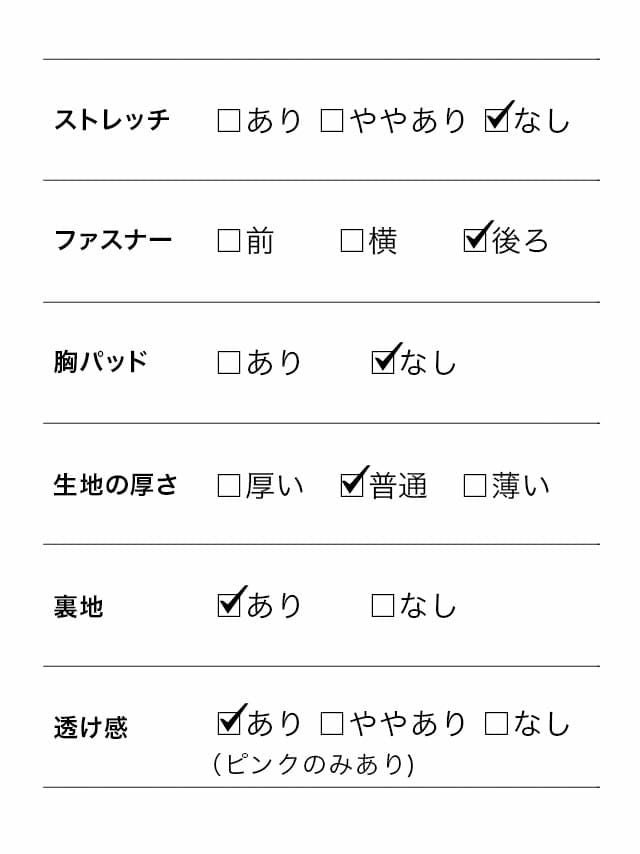Screen dimensions: 640x854
Task: Click the 透け感 row label
Action: point(91,727)
